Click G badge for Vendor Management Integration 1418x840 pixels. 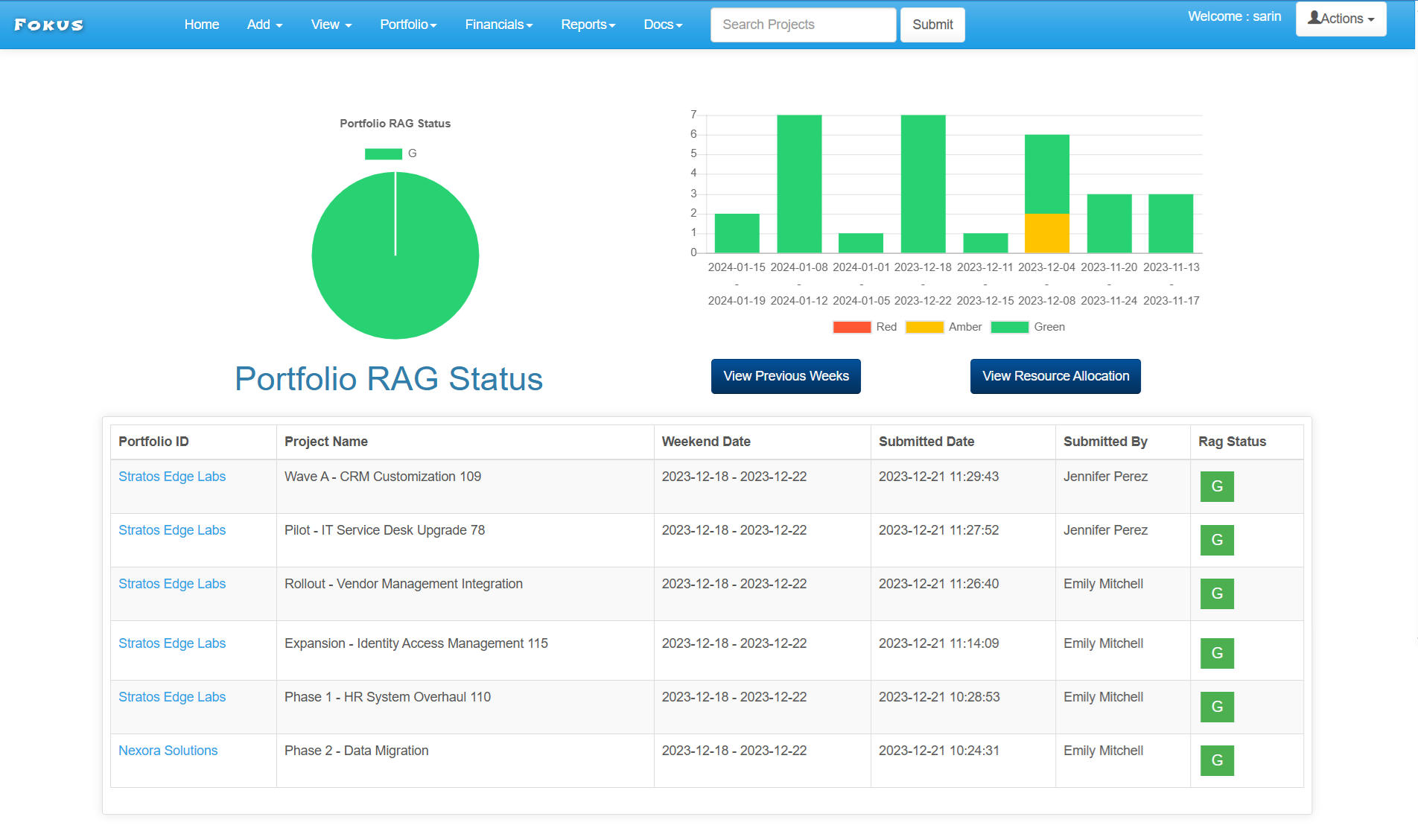coord(1217,594)
